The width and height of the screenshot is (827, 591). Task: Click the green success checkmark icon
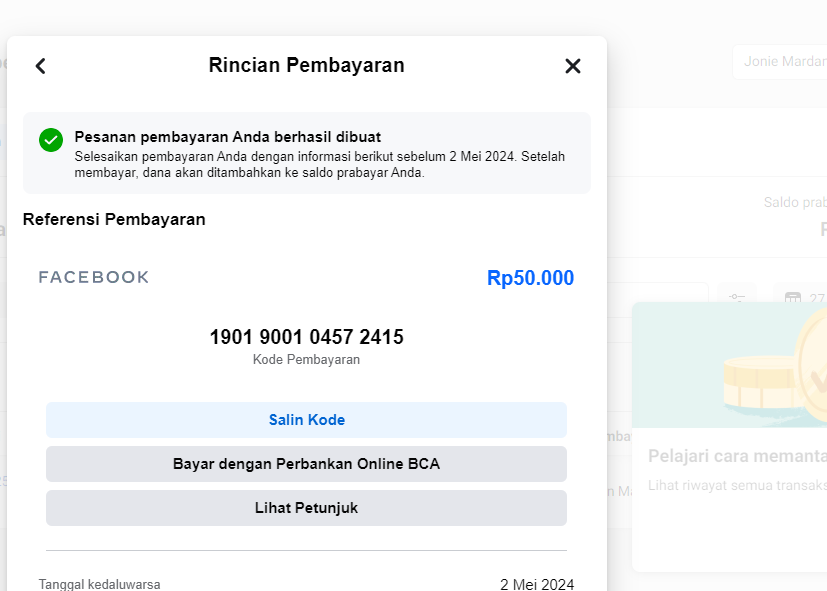click(51, 140)
